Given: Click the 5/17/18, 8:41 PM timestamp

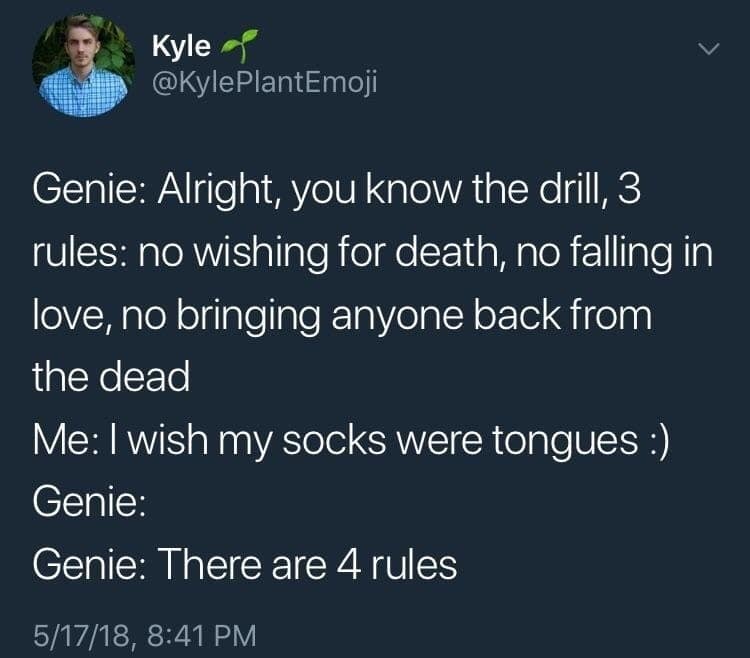Looking at the screenshot, I should coord(144,634).
